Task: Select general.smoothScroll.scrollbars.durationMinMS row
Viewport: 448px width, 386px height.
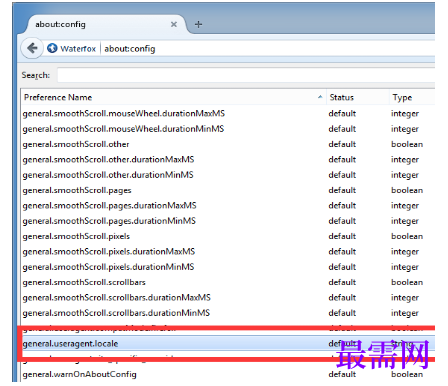Action: point(228,313)
